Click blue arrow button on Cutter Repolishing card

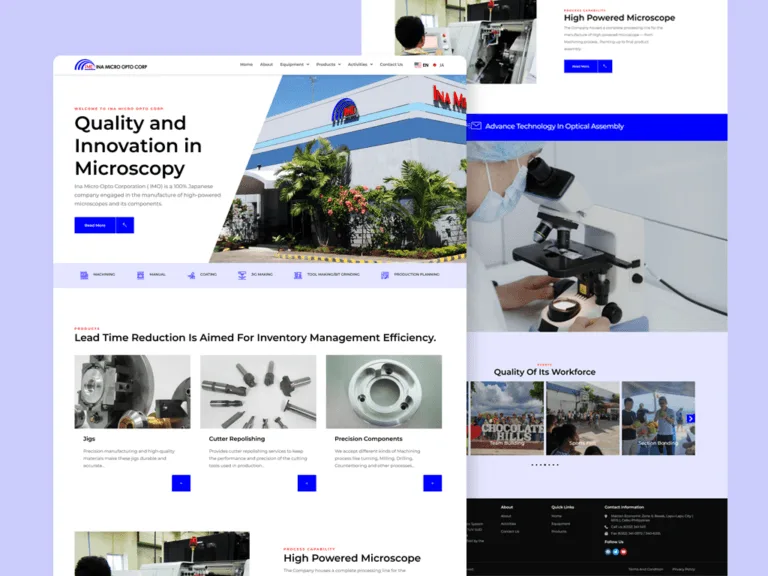[307, 483]
